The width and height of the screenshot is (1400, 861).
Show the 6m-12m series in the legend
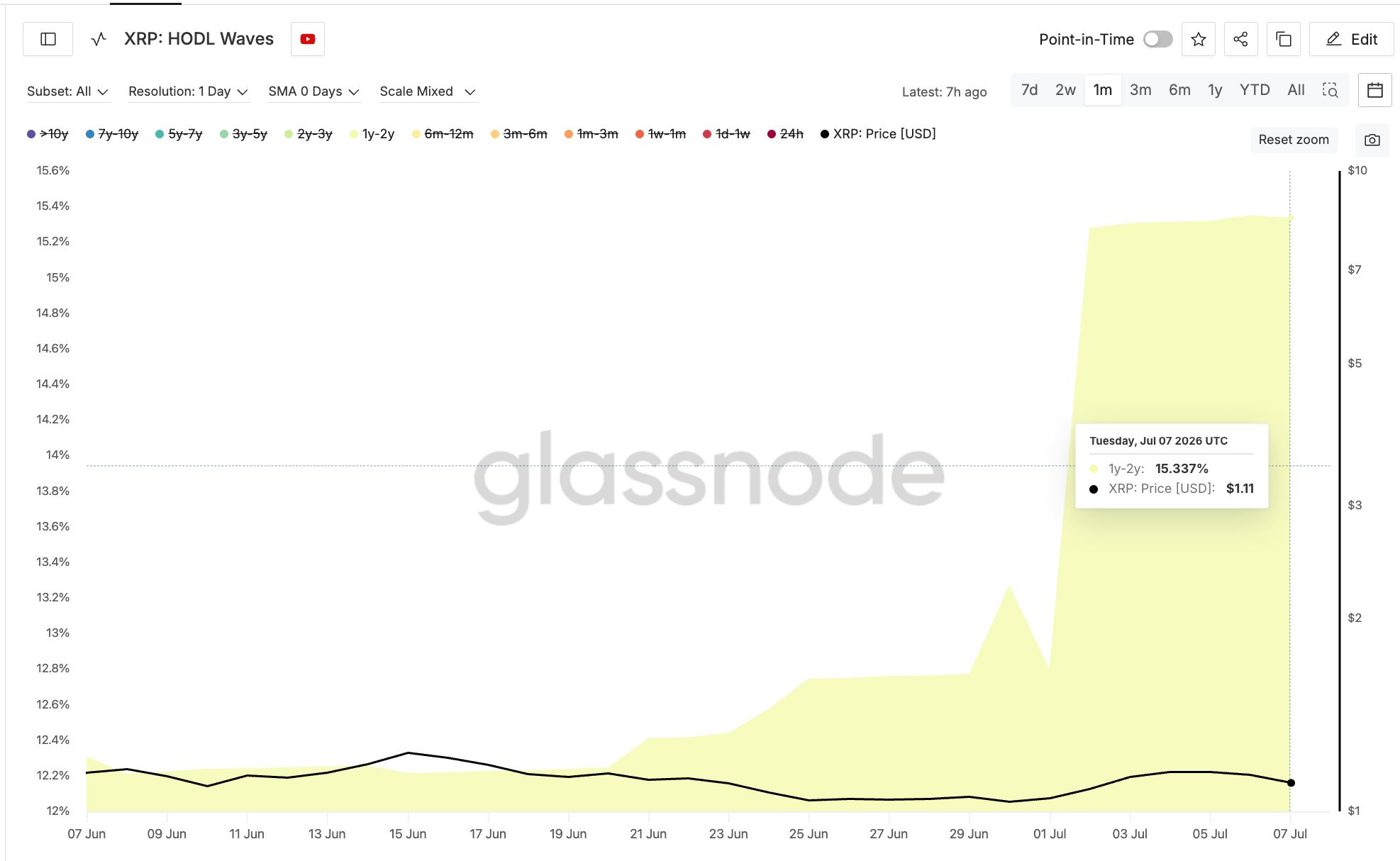[x=443, y=134]
